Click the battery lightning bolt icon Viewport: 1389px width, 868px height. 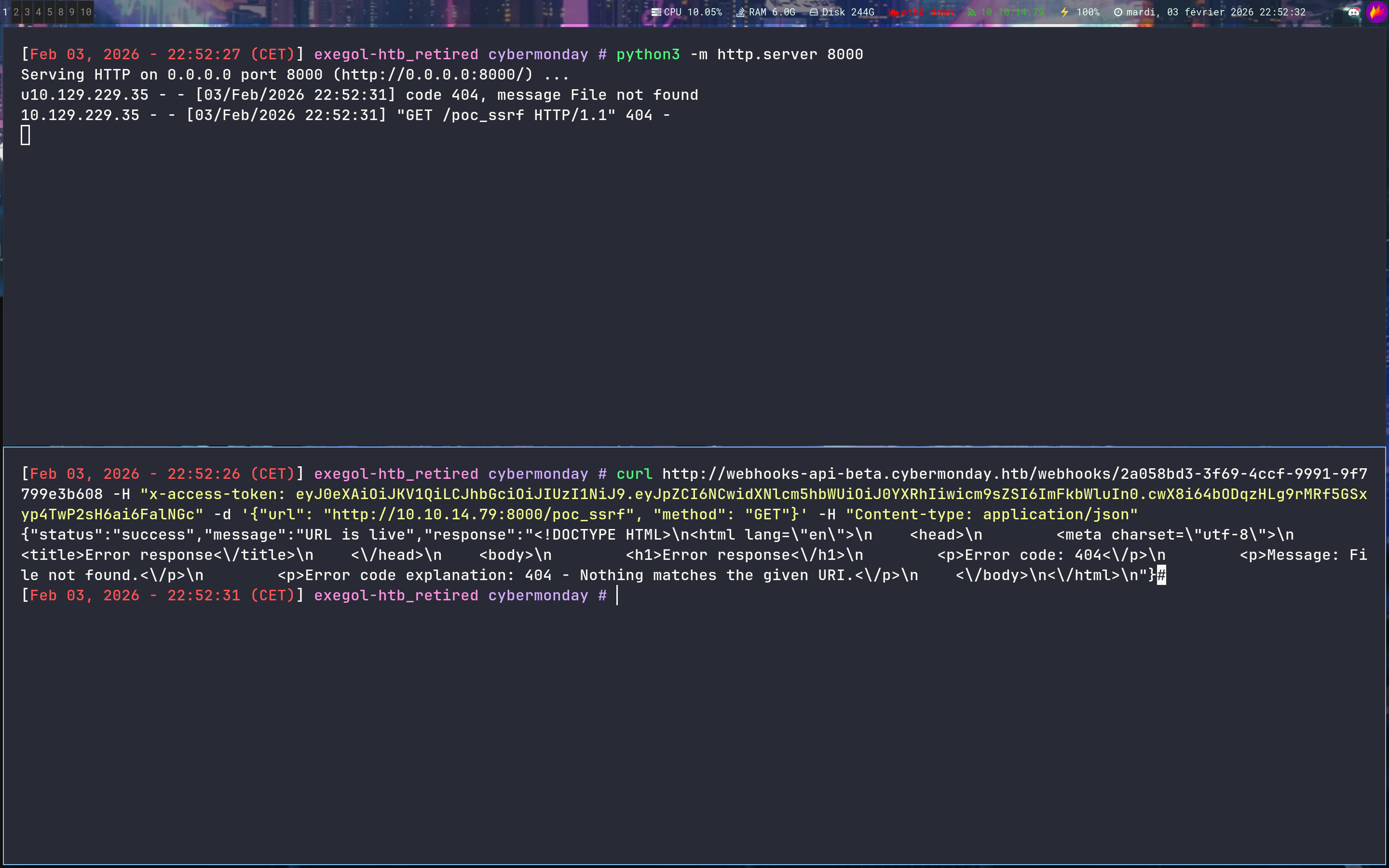1065,12
